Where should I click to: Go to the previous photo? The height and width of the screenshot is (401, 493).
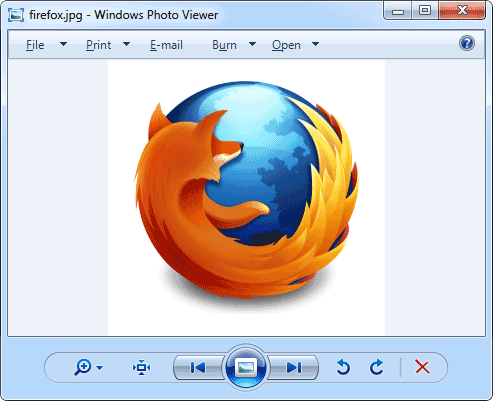coord(199,367)
